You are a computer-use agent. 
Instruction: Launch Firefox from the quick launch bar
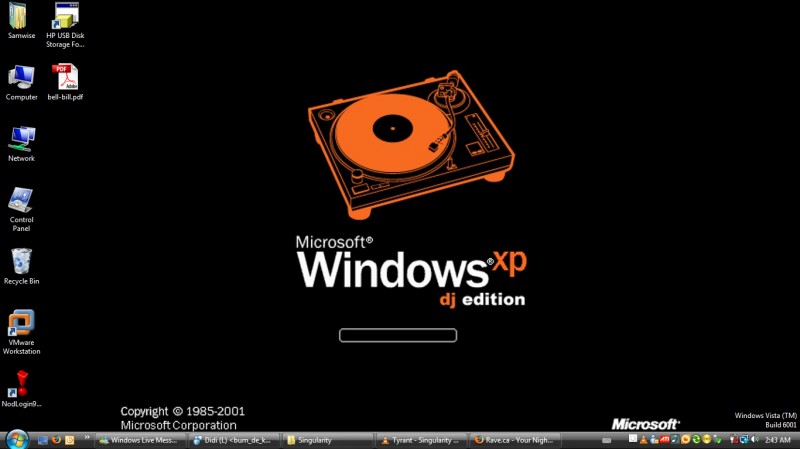56,439
